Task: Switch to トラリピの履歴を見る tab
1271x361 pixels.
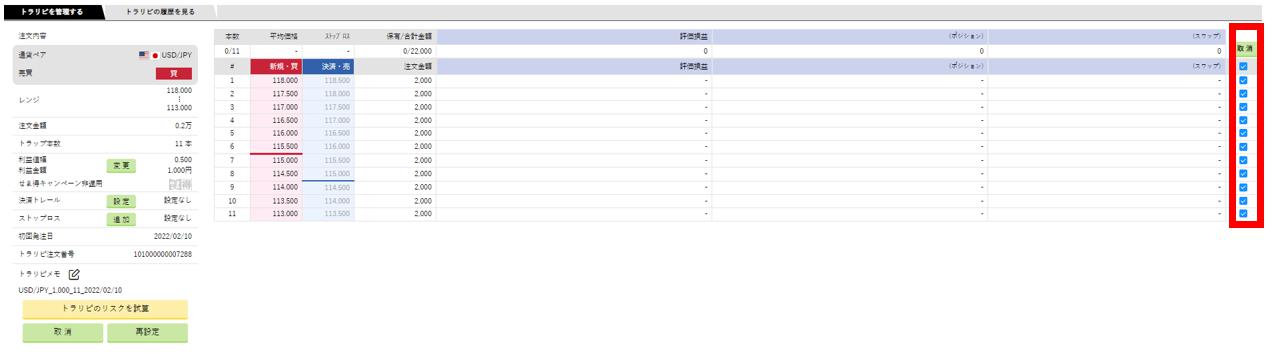Action: pyautogui.click(x=160, y=12)
